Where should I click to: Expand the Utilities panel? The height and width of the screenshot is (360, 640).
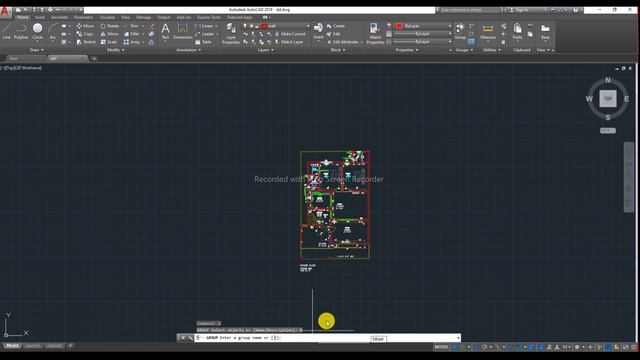[491, 50]
